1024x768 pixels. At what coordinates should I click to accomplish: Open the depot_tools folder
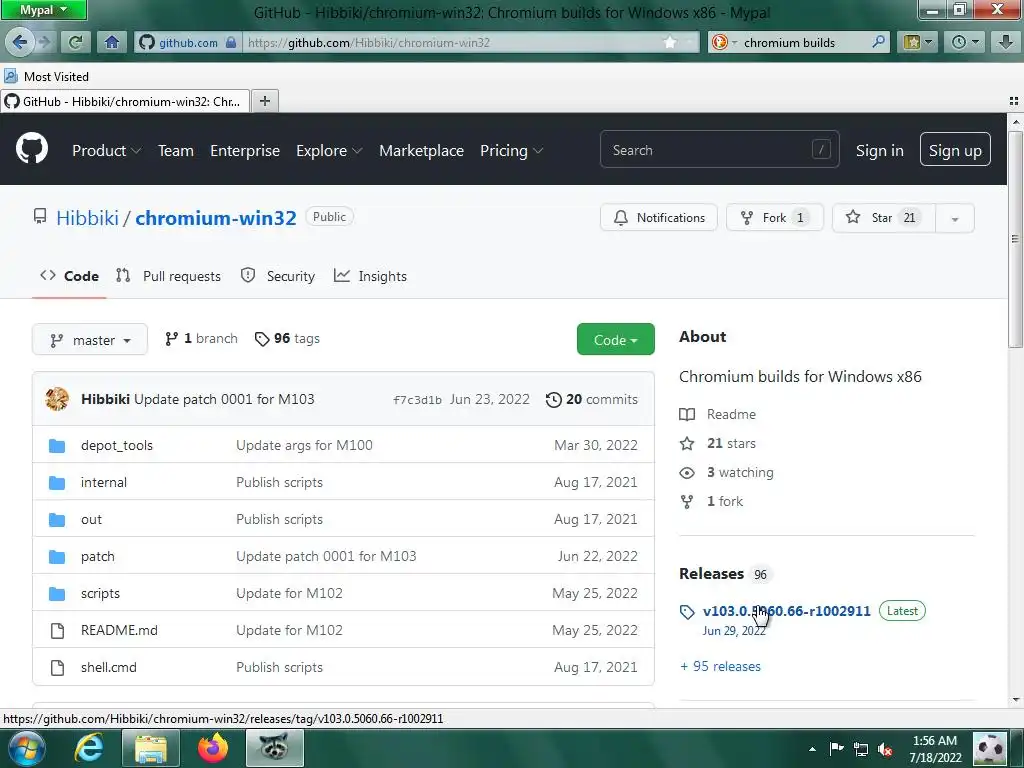(x=117, y=445)
